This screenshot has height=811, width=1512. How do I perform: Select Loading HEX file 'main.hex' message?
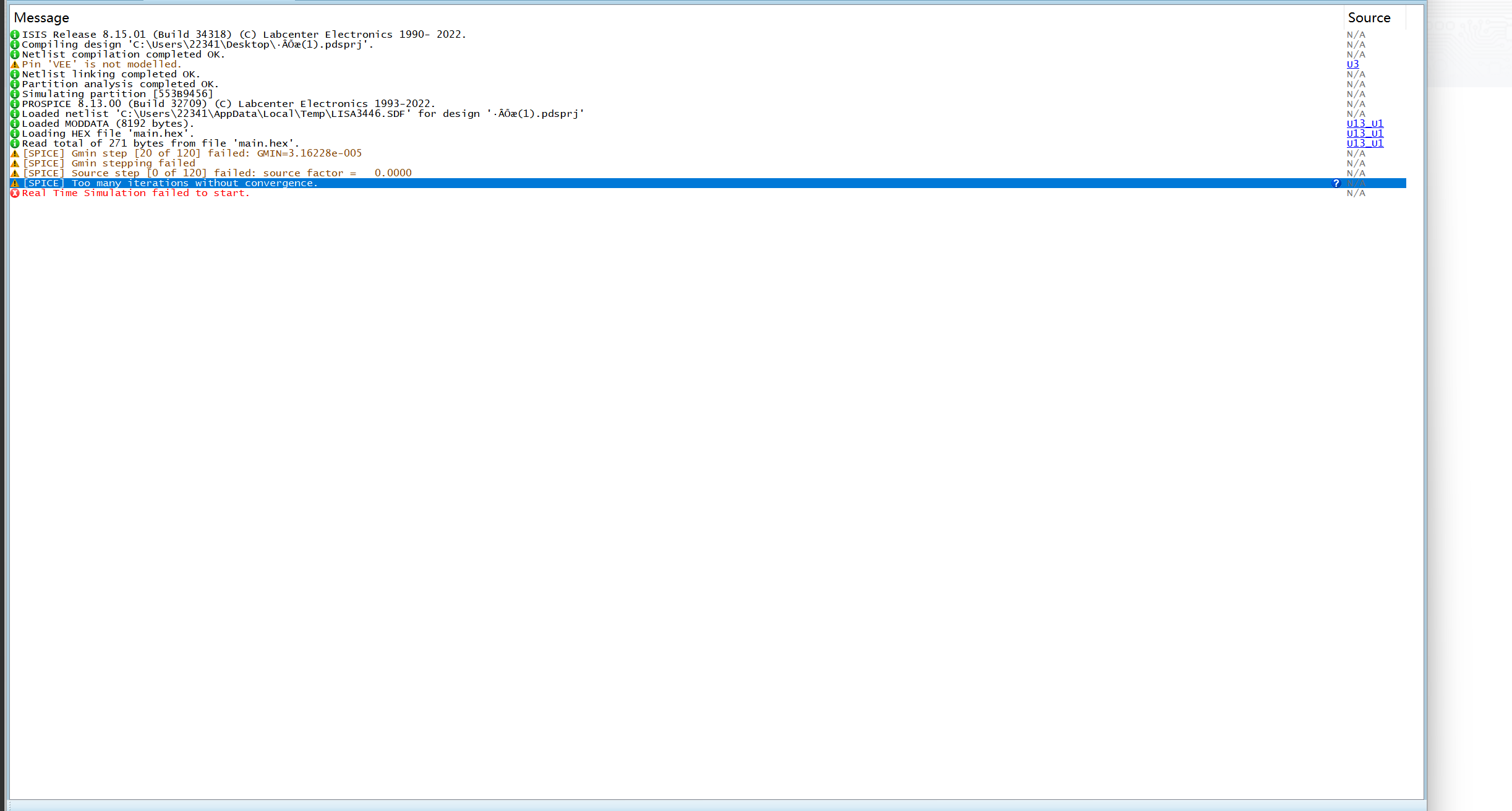coord(108,134)
